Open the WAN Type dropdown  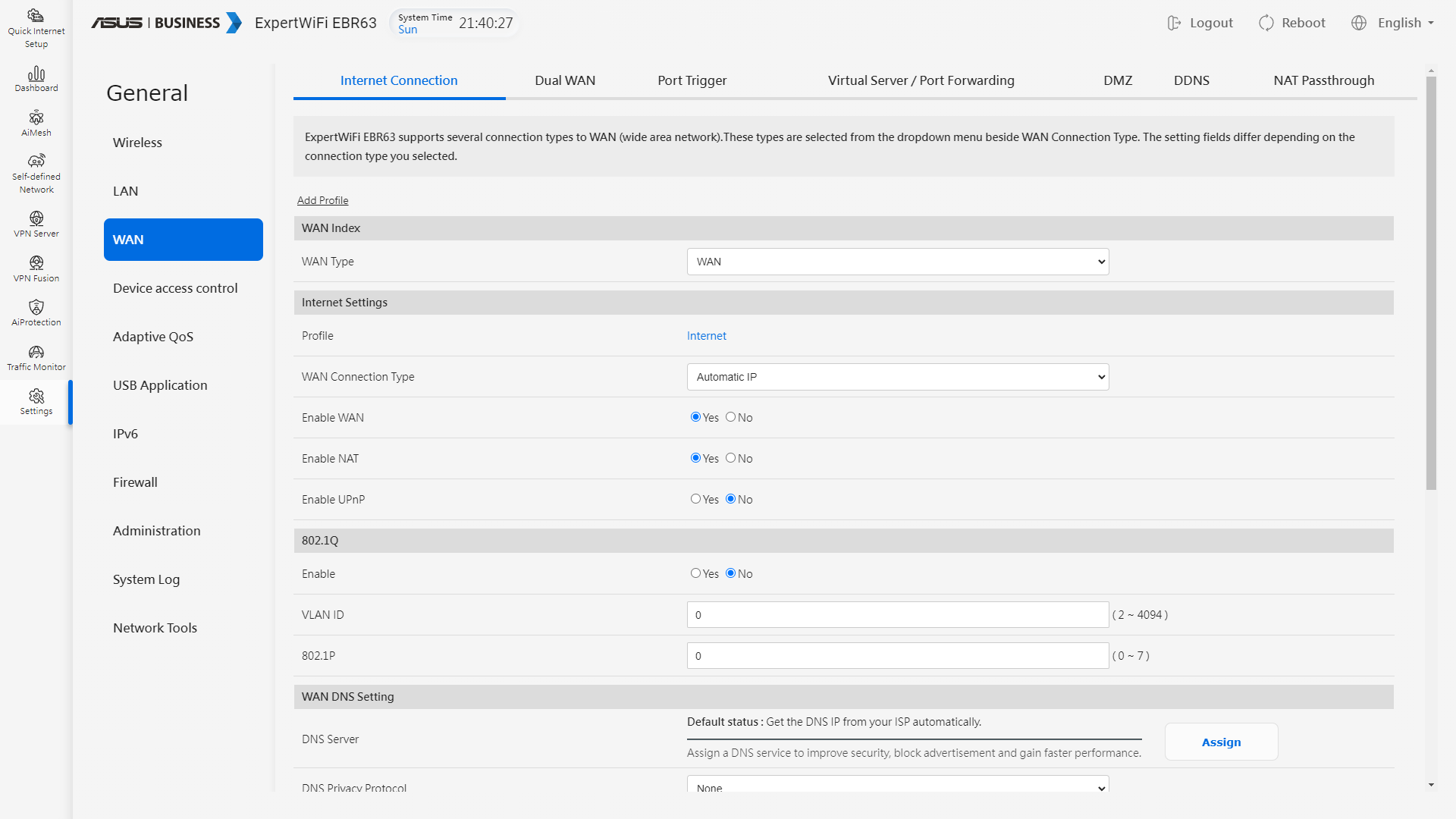[x=897, y=262]
